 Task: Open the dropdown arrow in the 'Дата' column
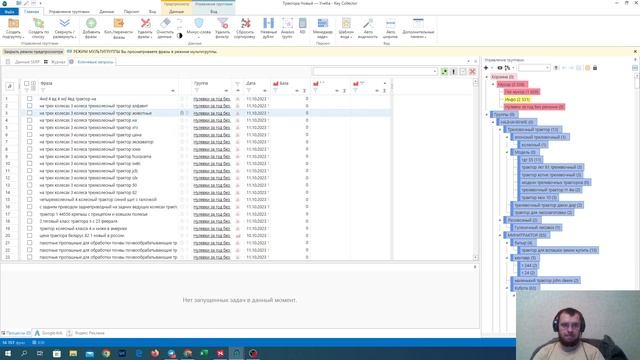(265, 91)
